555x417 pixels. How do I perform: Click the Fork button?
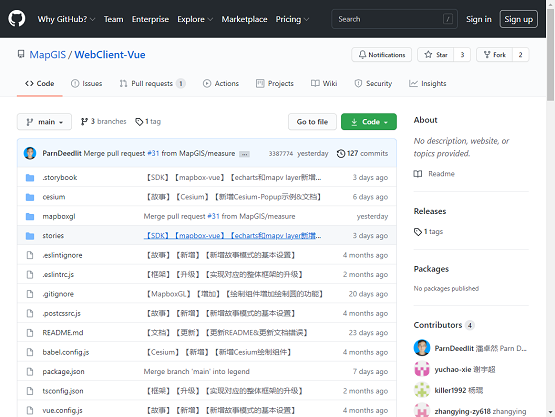[494, 55]
